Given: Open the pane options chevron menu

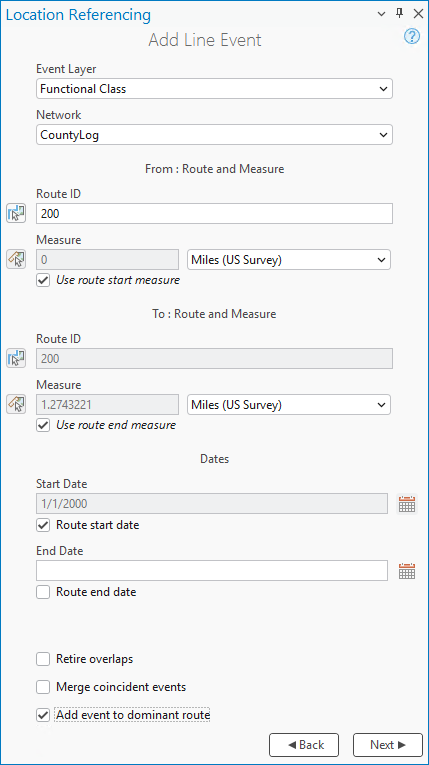Looking at the screenshot, I should point(382,14).
